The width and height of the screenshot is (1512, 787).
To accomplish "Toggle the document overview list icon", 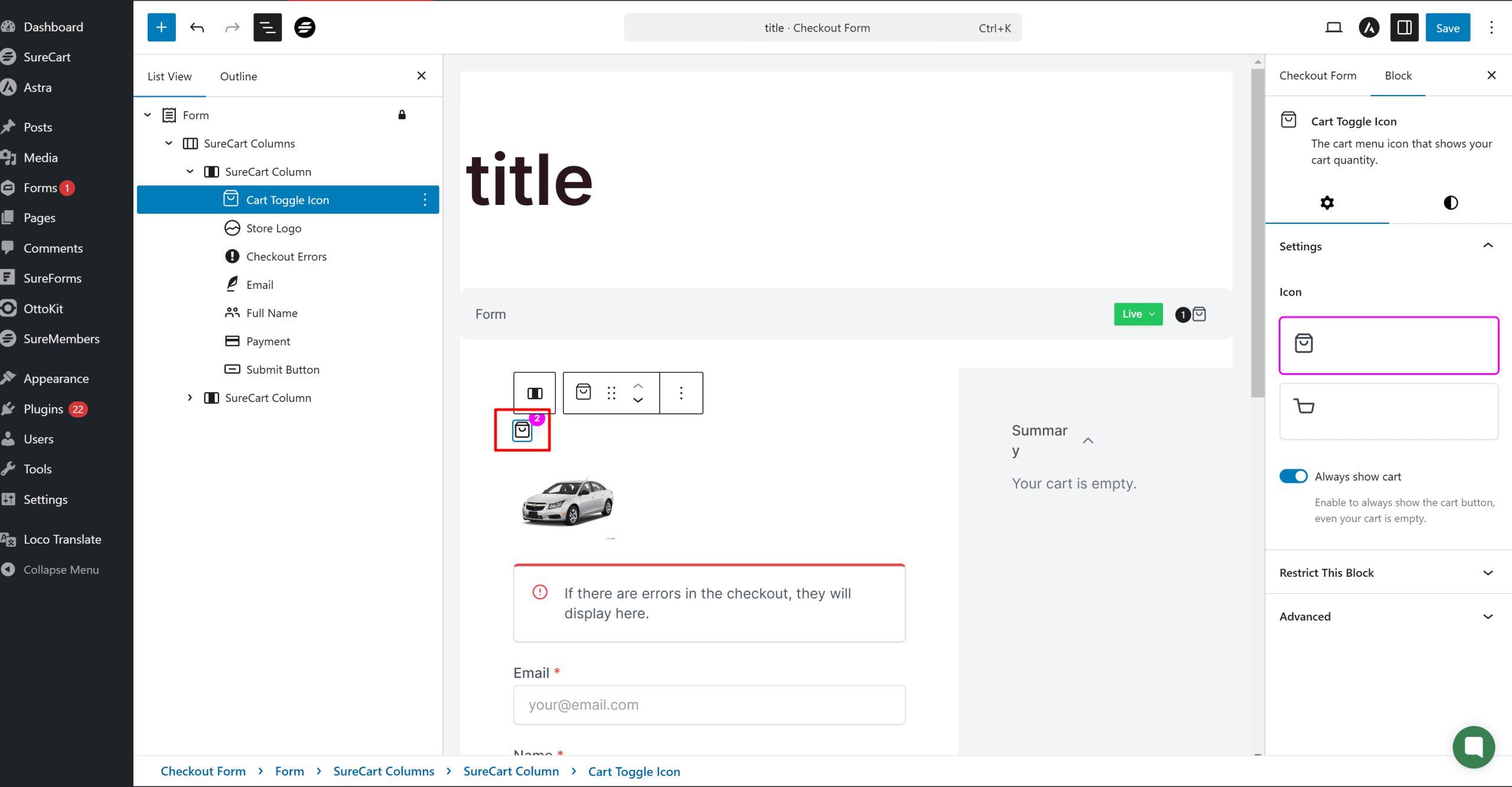I will 268,27.
